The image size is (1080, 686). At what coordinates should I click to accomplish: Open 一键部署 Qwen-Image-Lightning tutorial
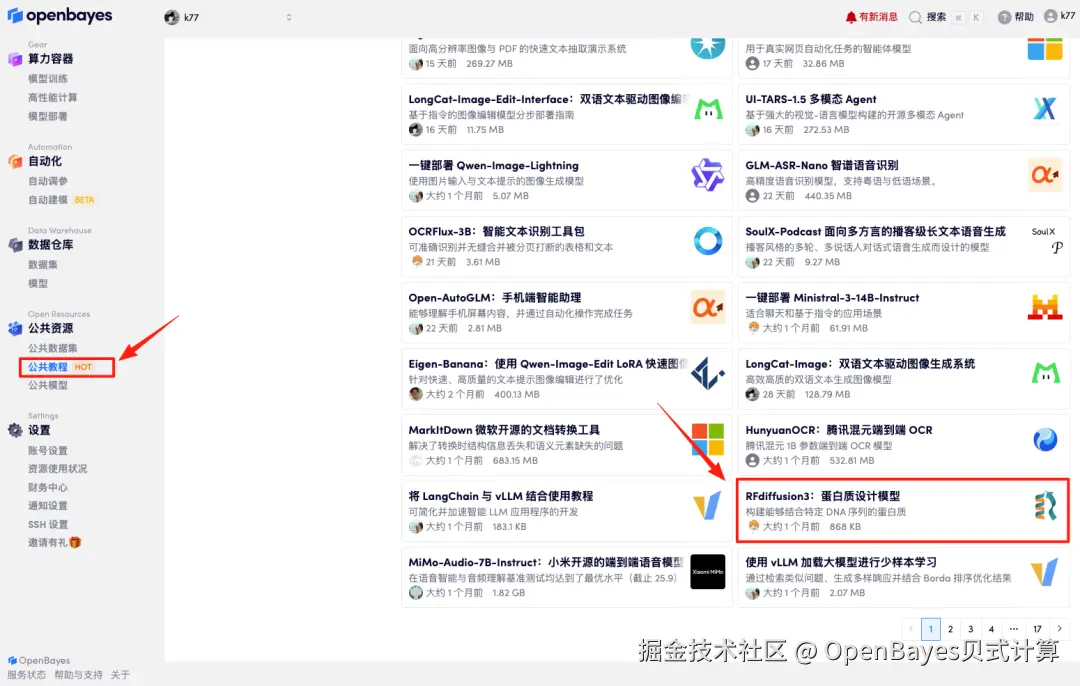[493, 165]
